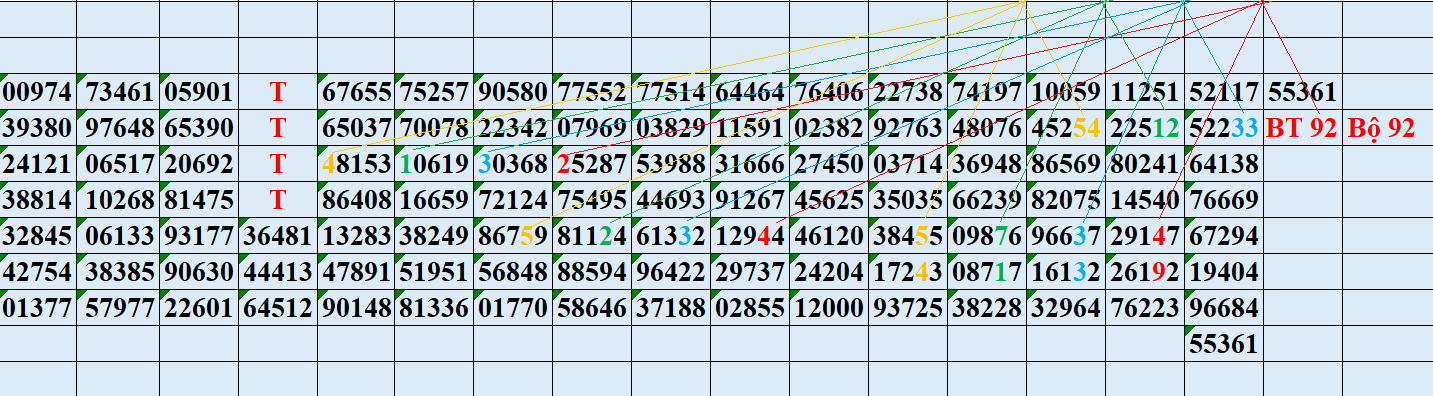Click the cell with value 73461
Image resolution: width=1433 pixels, height=396 pixels.
point(119,93)
